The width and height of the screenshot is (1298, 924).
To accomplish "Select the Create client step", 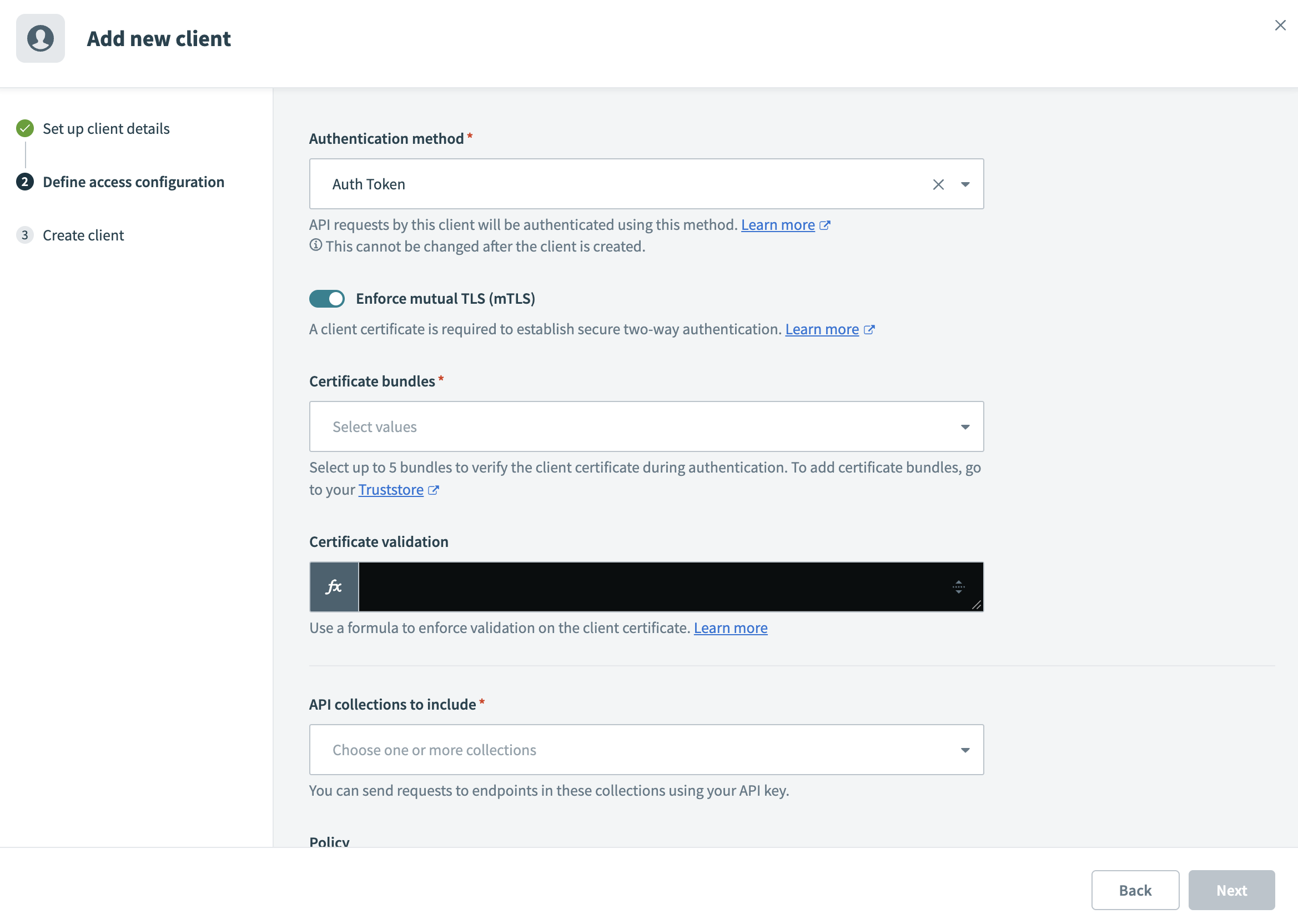I will coord(83,235).
